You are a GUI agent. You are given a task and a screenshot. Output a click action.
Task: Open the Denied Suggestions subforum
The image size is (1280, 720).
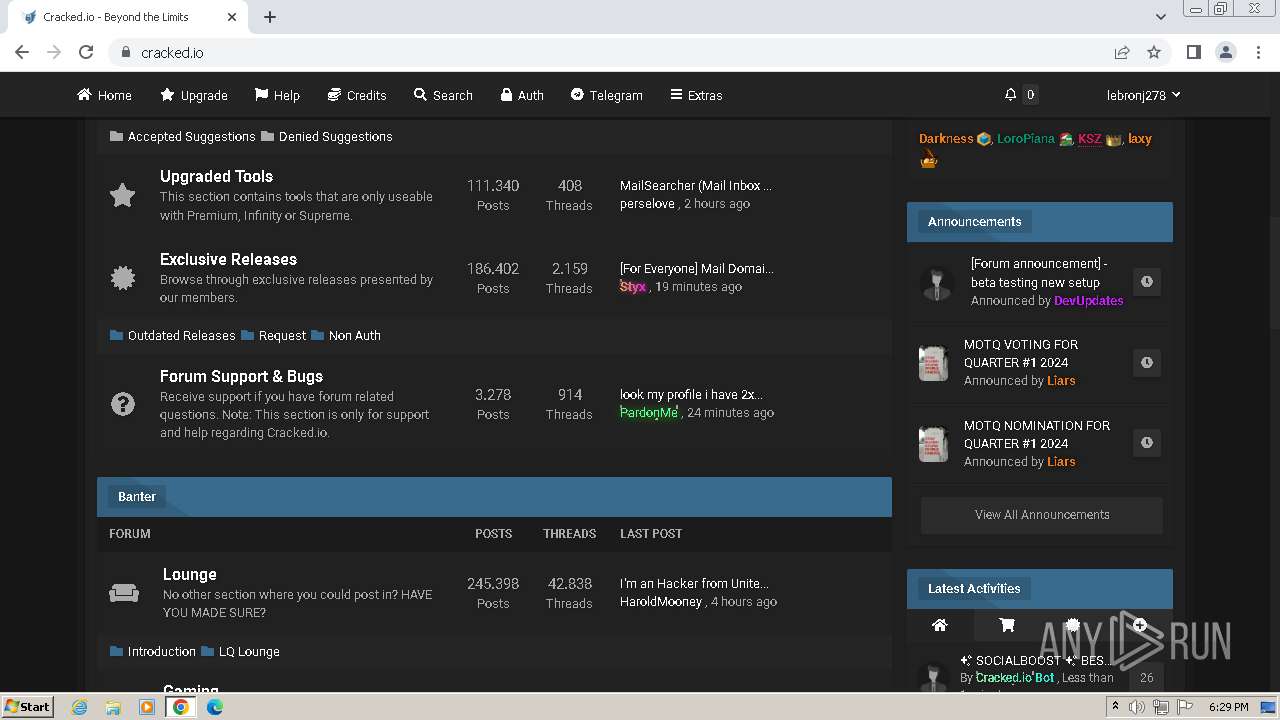pos(335,136)
